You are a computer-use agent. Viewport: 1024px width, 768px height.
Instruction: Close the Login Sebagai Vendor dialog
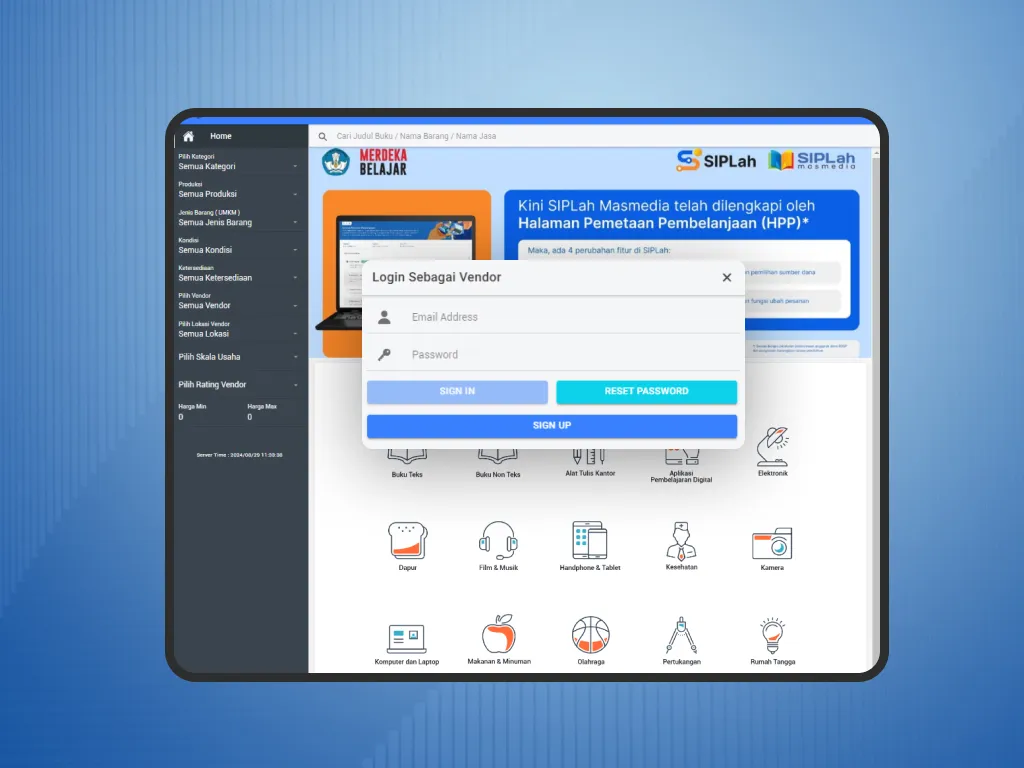(x=727, y=278)
